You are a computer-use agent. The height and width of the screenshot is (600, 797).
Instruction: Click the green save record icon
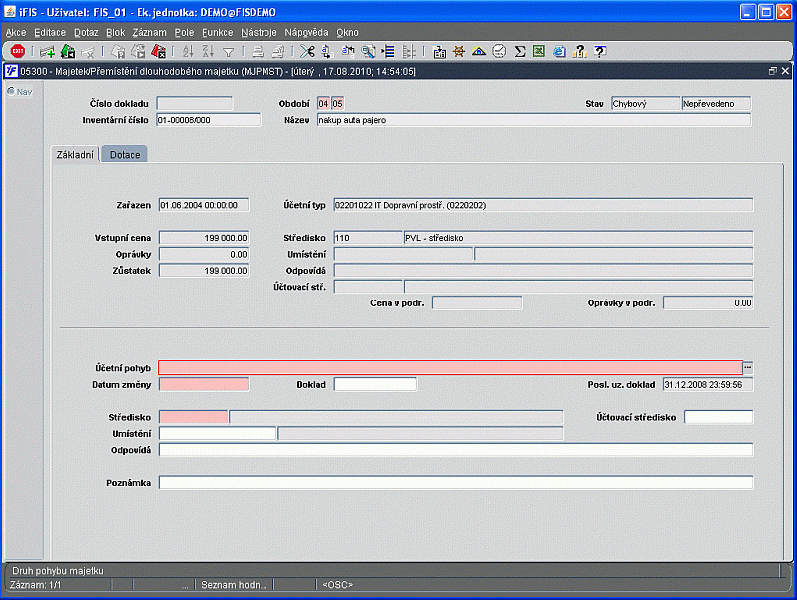68,51
